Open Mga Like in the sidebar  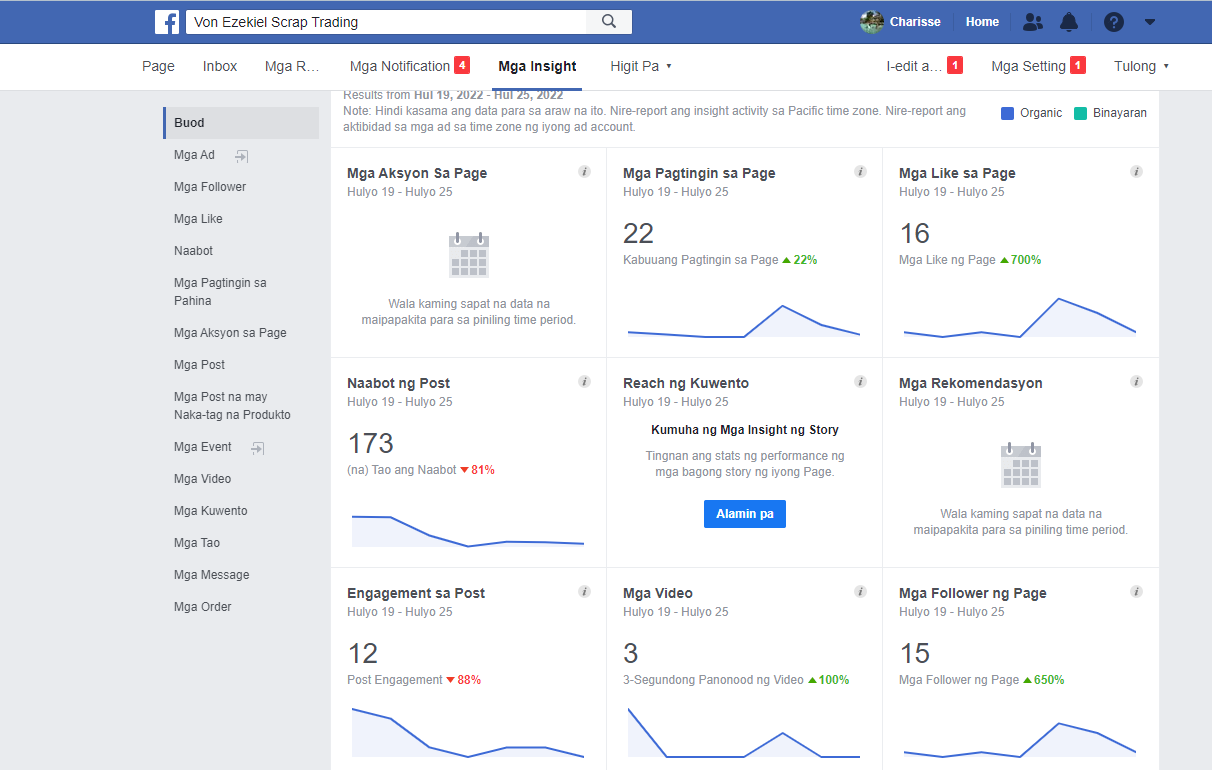[x=198, y=219]
